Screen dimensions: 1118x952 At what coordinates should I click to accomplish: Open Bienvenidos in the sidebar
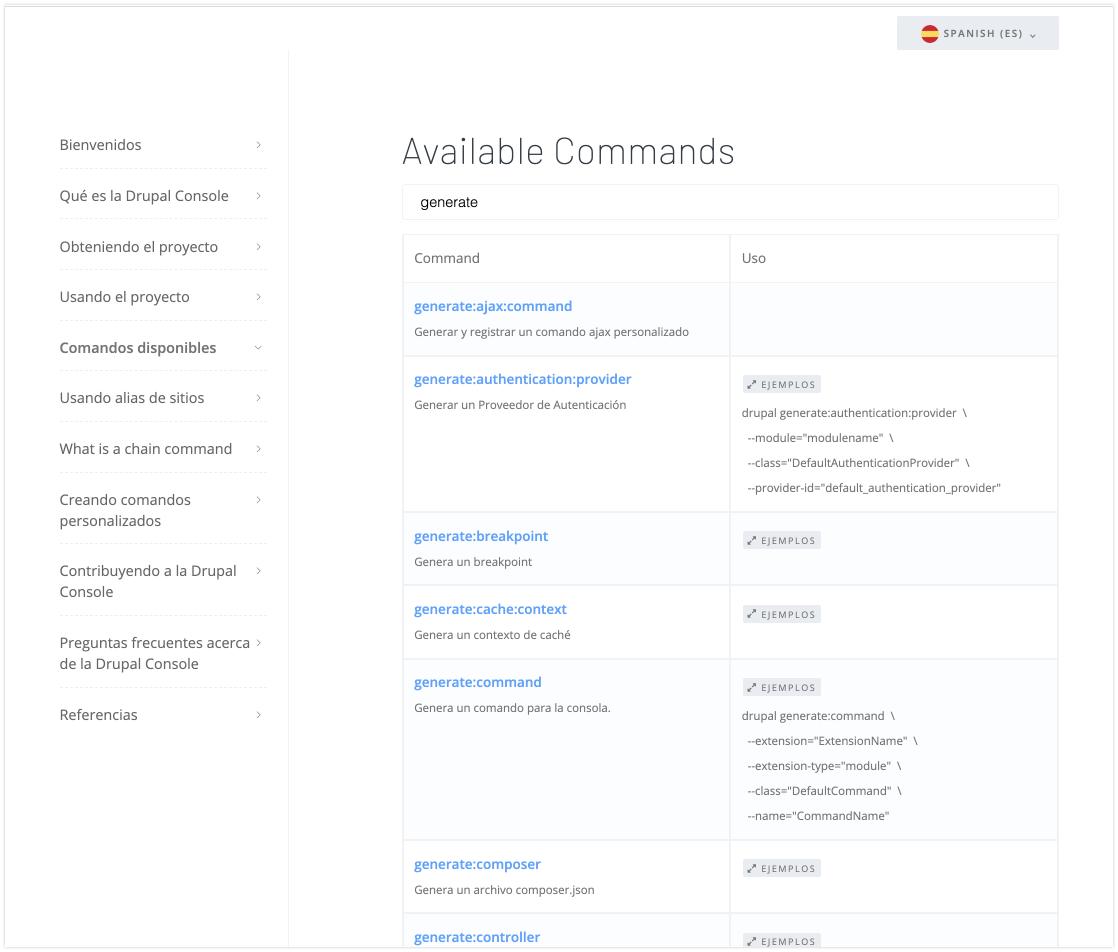101,145
